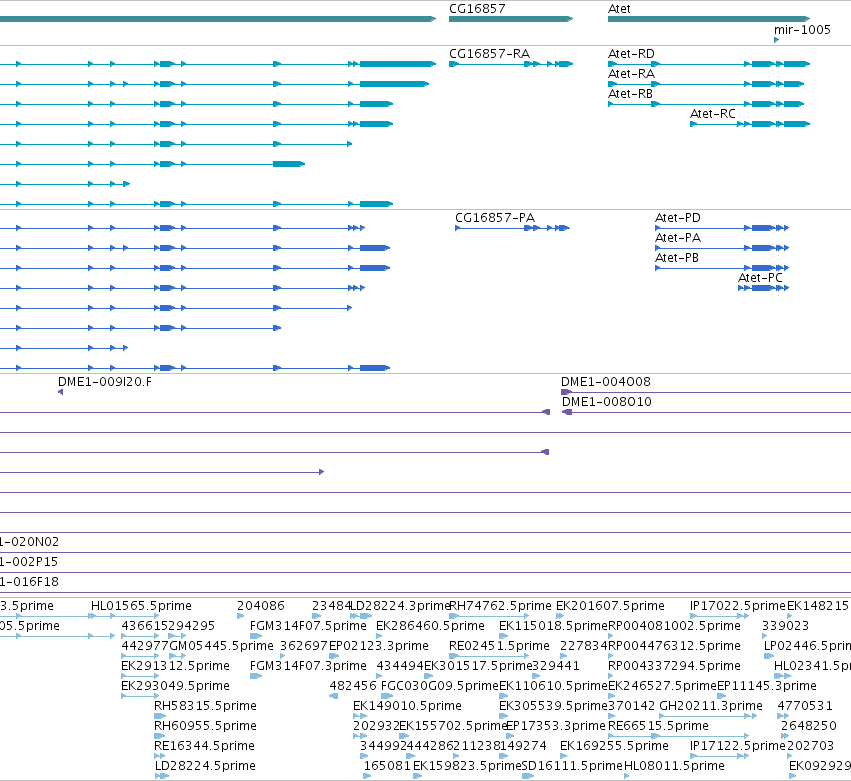Select EST EK110610.5prime
The height and width of the screenshot is (781, 851).
[553, 686]
